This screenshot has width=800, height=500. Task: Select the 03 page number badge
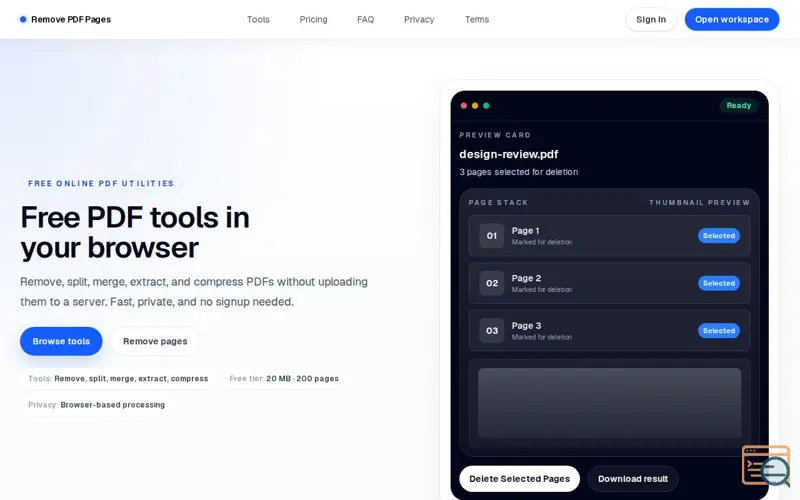492,331
